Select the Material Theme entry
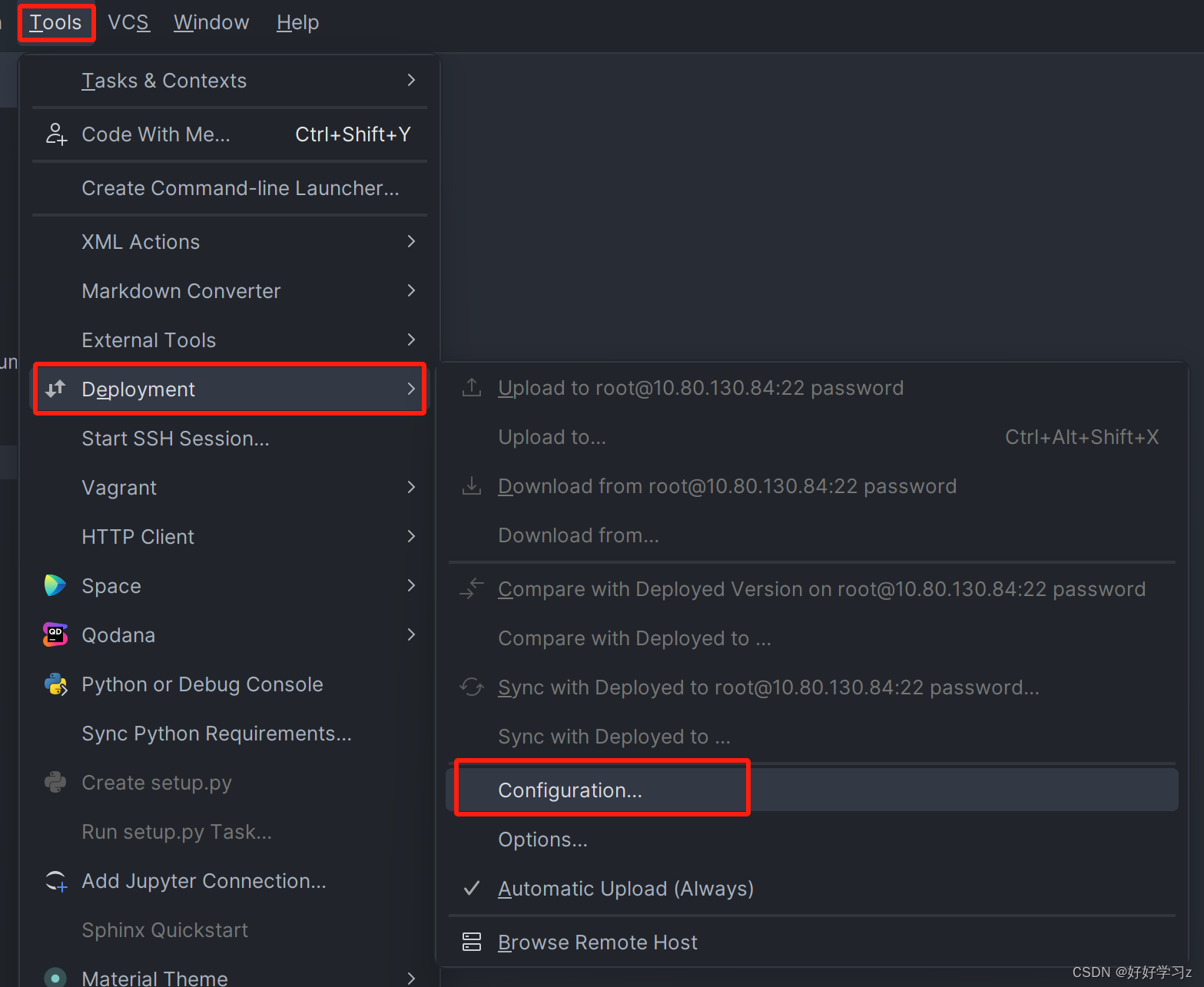Image resolution: width=1204 pixels, height=987 pixels. point(229,978)
